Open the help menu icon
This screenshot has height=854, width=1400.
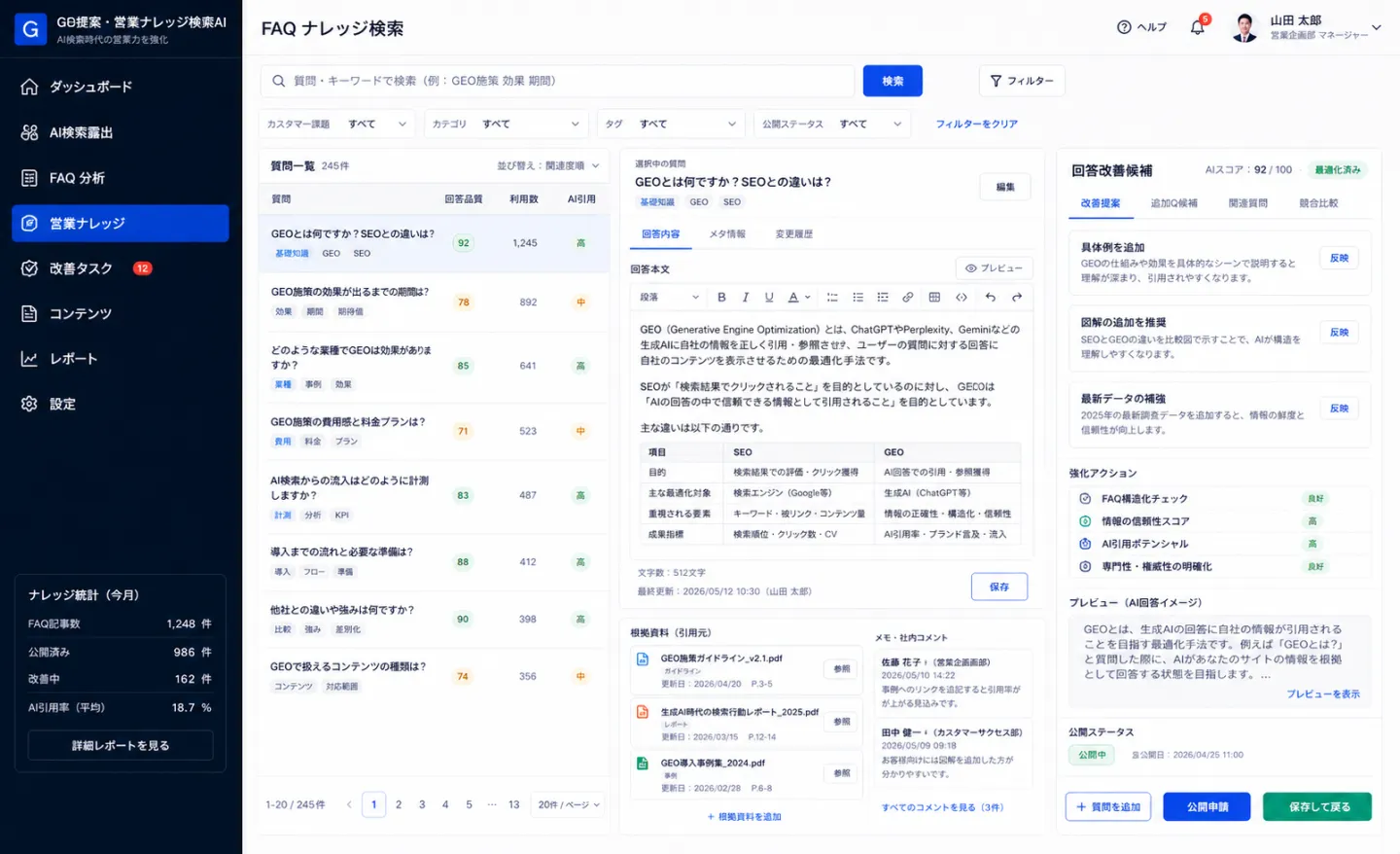(x=1124, y=27)
